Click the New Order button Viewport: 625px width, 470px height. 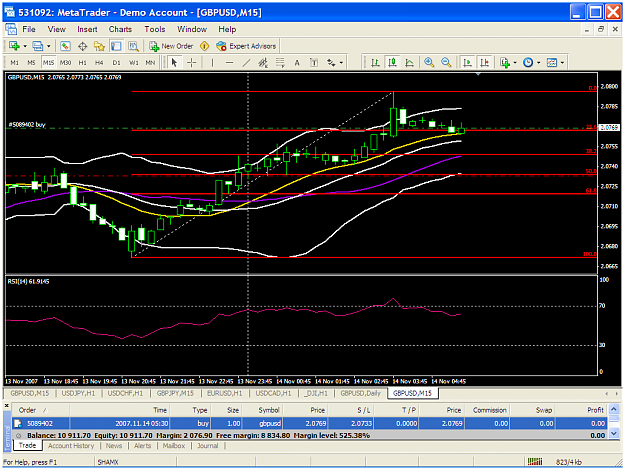pyautogui.click(x=171, y=46)
